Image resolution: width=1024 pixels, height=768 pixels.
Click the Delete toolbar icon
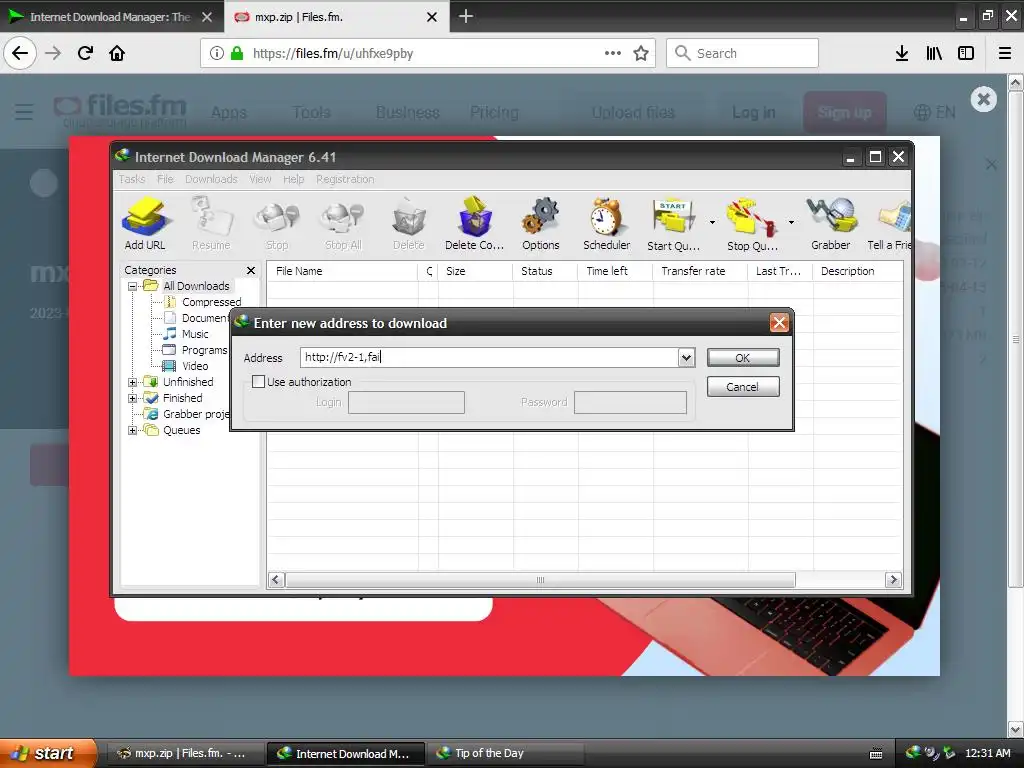coord(409,224)
